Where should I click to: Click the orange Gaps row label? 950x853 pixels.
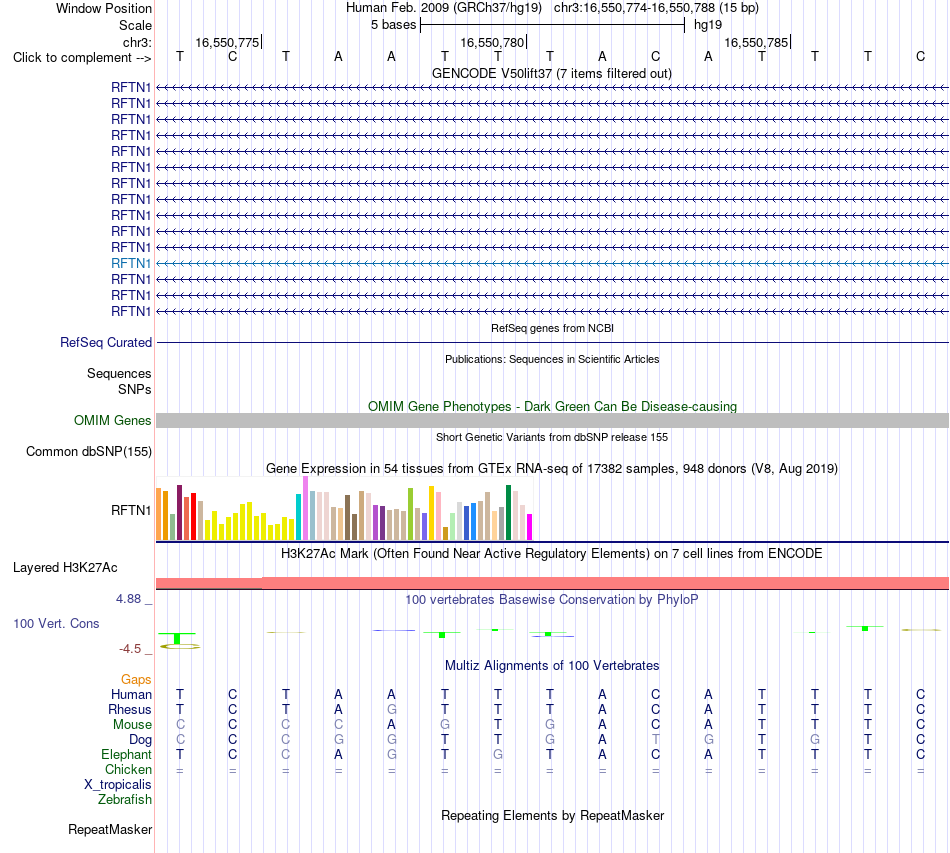(x=136, y=680)
